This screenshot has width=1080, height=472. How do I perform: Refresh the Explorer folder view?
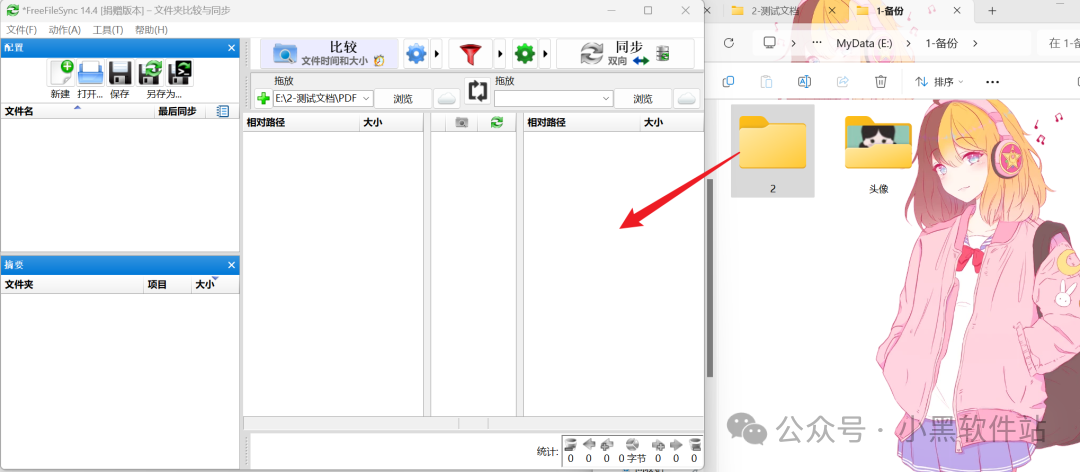[729, 43]
